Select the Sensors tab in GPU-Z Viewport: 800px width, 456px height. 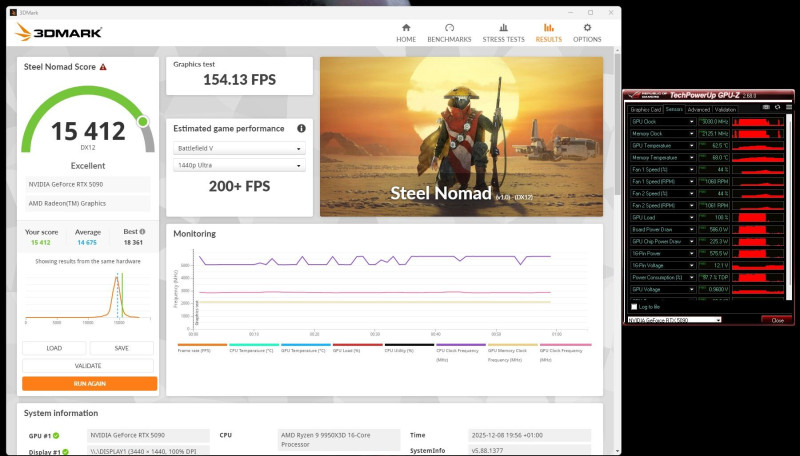point(674,109)
